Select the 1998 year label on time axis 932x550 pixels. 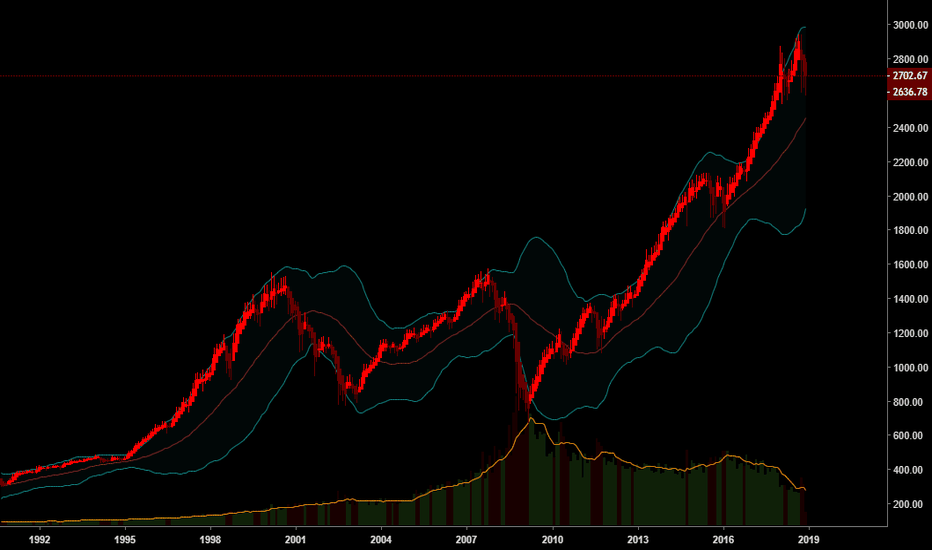point(210,540)
